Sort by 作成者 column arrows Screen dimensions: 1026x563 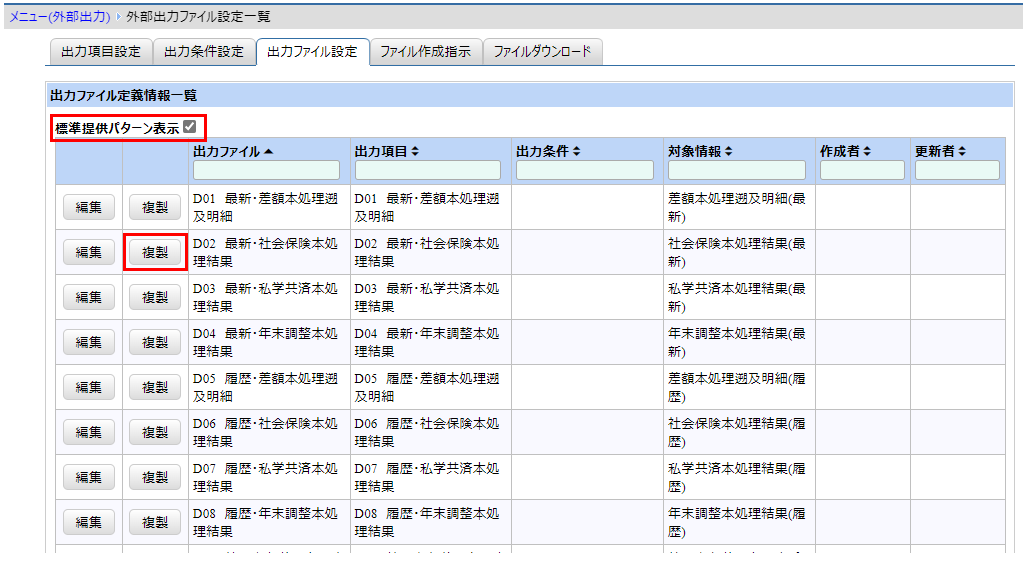pos(867,151)
